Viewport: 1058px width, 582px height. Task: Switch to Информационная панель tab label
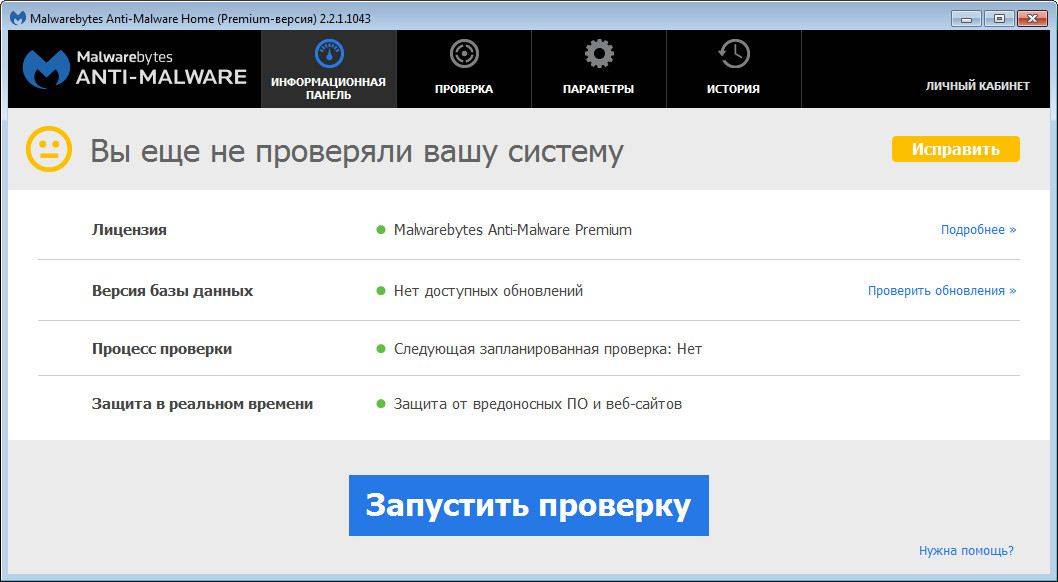[329, 88]
